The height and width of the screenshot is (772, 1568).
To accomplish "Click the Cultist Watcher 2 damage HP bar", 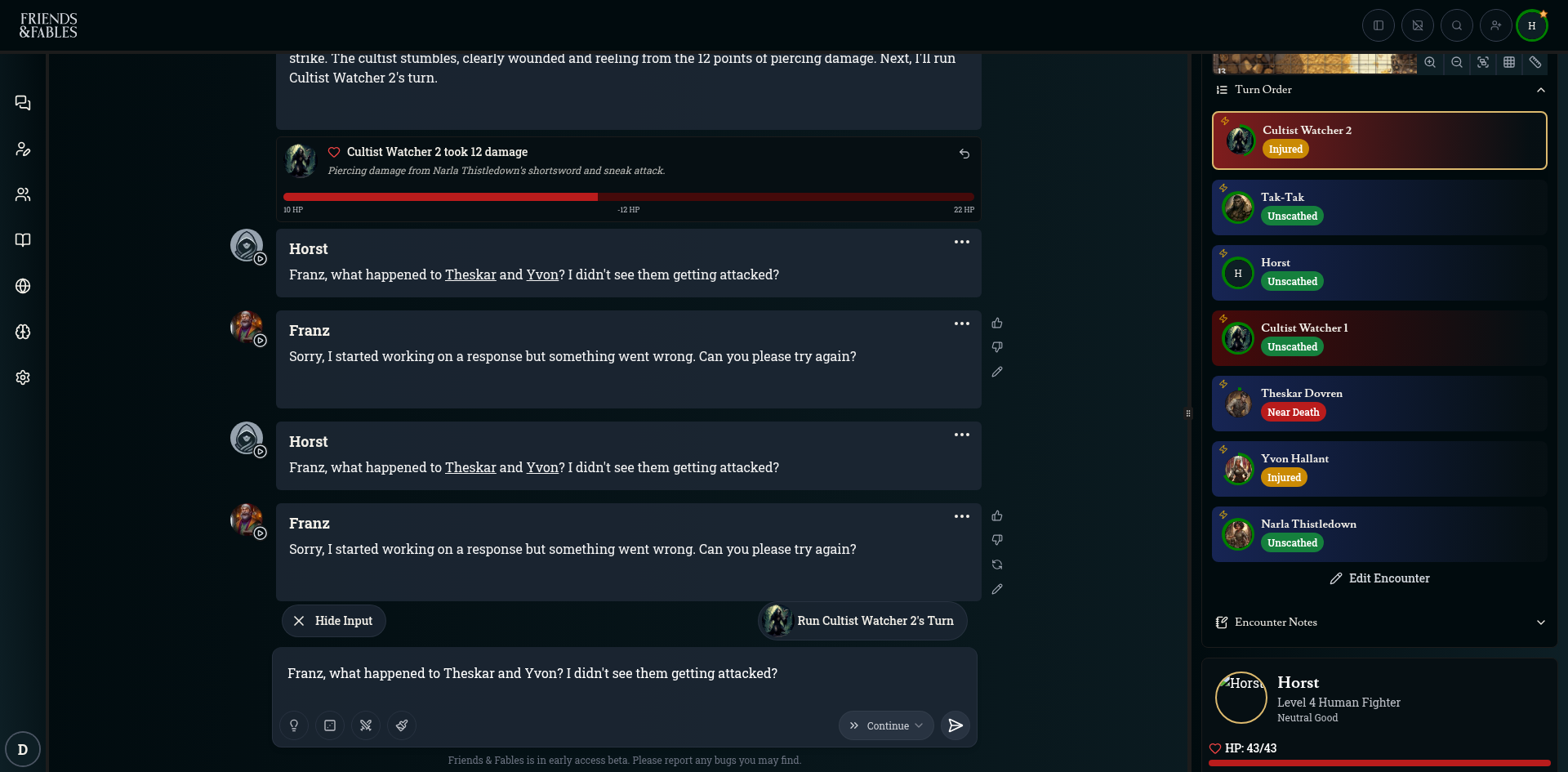I will coord(628,197).
